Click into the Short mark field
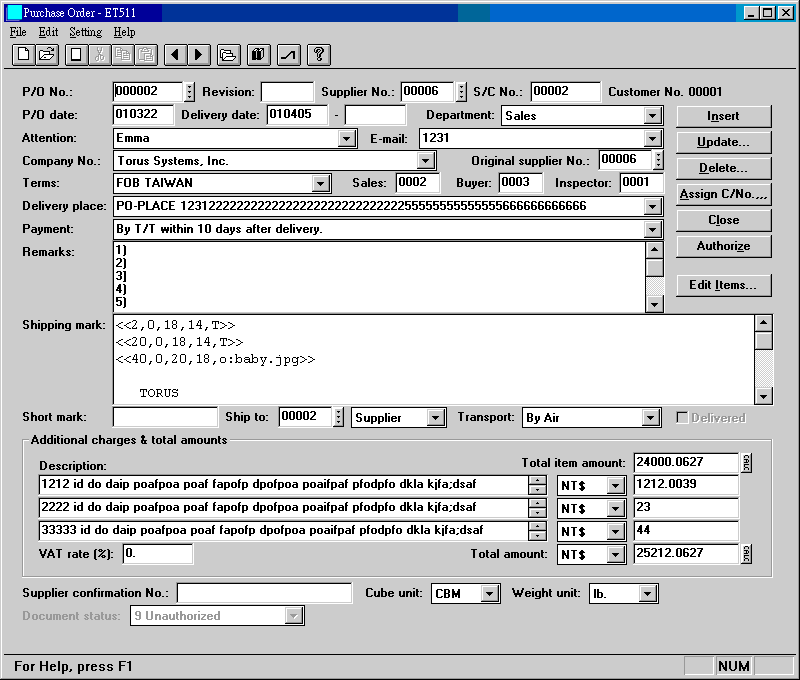 165,417
